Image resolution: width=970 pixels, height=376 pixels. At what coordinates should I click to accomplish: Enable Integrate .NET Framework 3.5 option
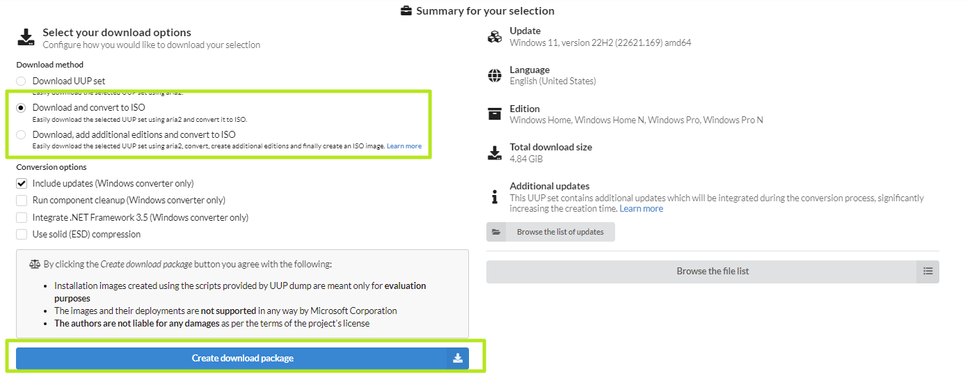(x=22, y=218)
